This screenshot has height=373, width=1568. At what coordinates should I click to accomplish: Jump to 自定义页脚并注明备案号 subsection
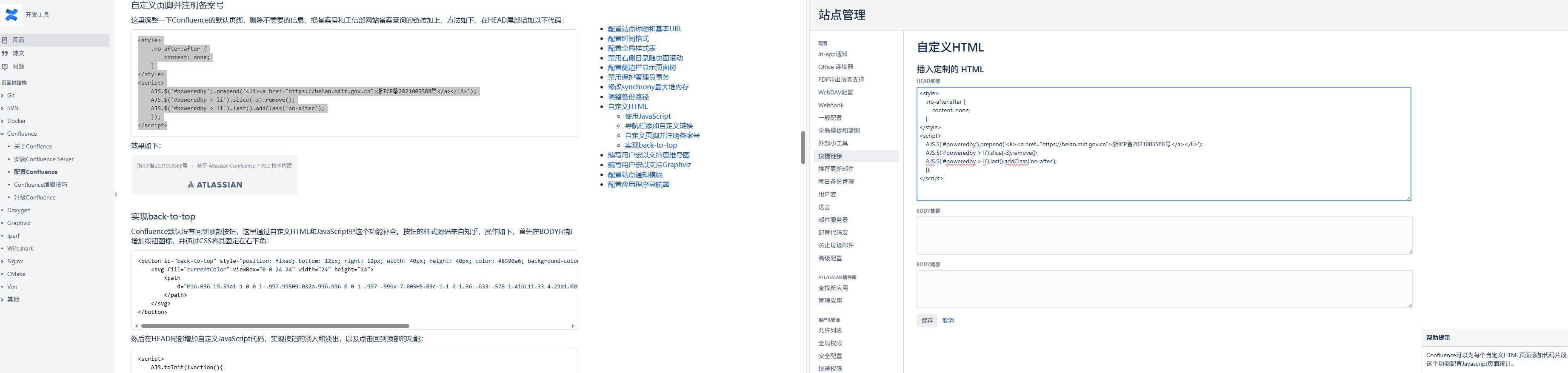662,136
